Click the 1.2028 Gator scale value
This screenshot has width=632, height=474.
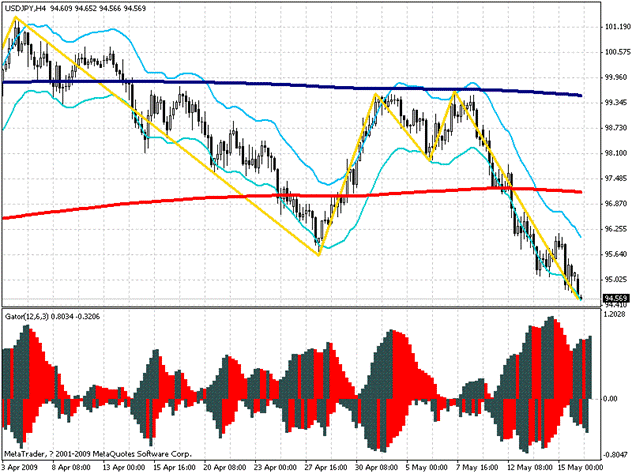[x=615, y=314]
